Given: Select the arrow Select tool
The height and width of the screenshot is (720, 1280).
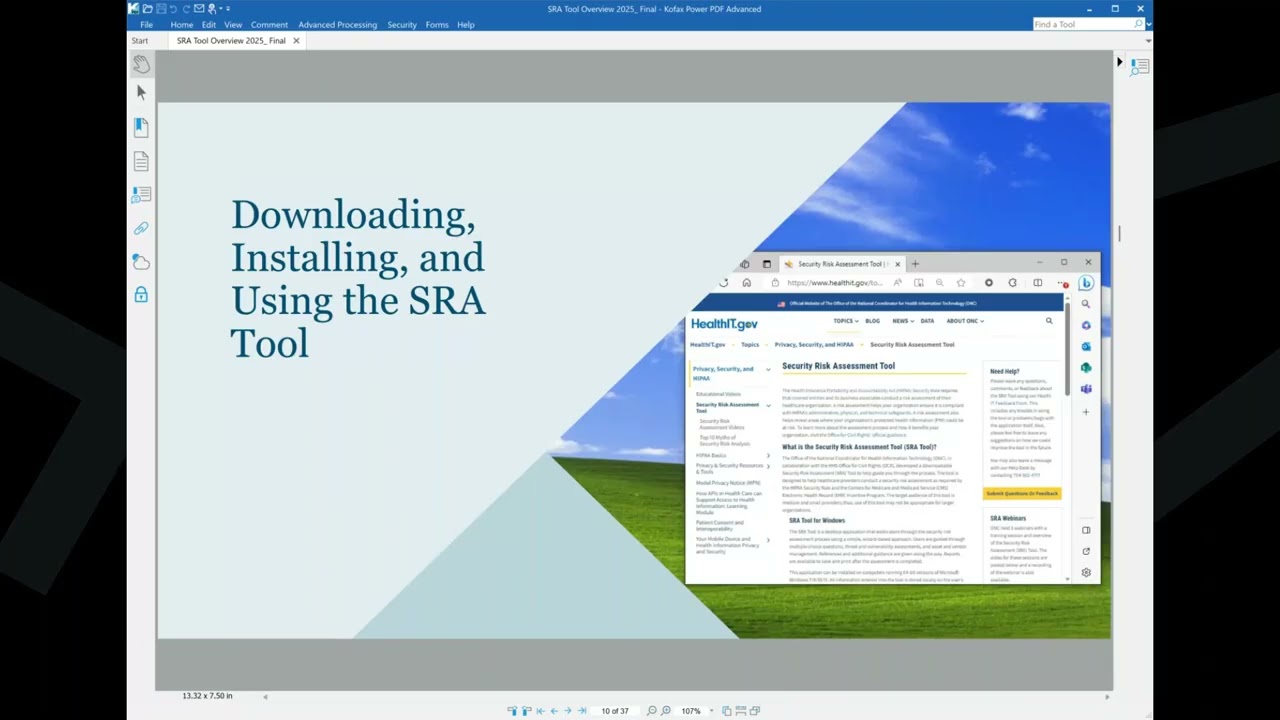Looking at the screenshot, I should [141, 93].
